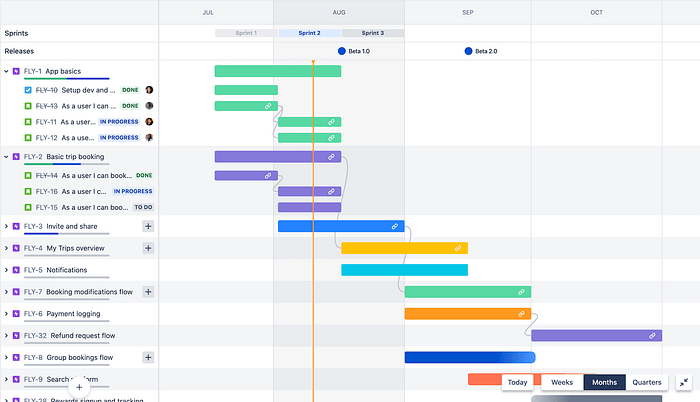The image size is (700, 402).
Task: Select Sprint 3 in the sprints row
Action: 373,33
